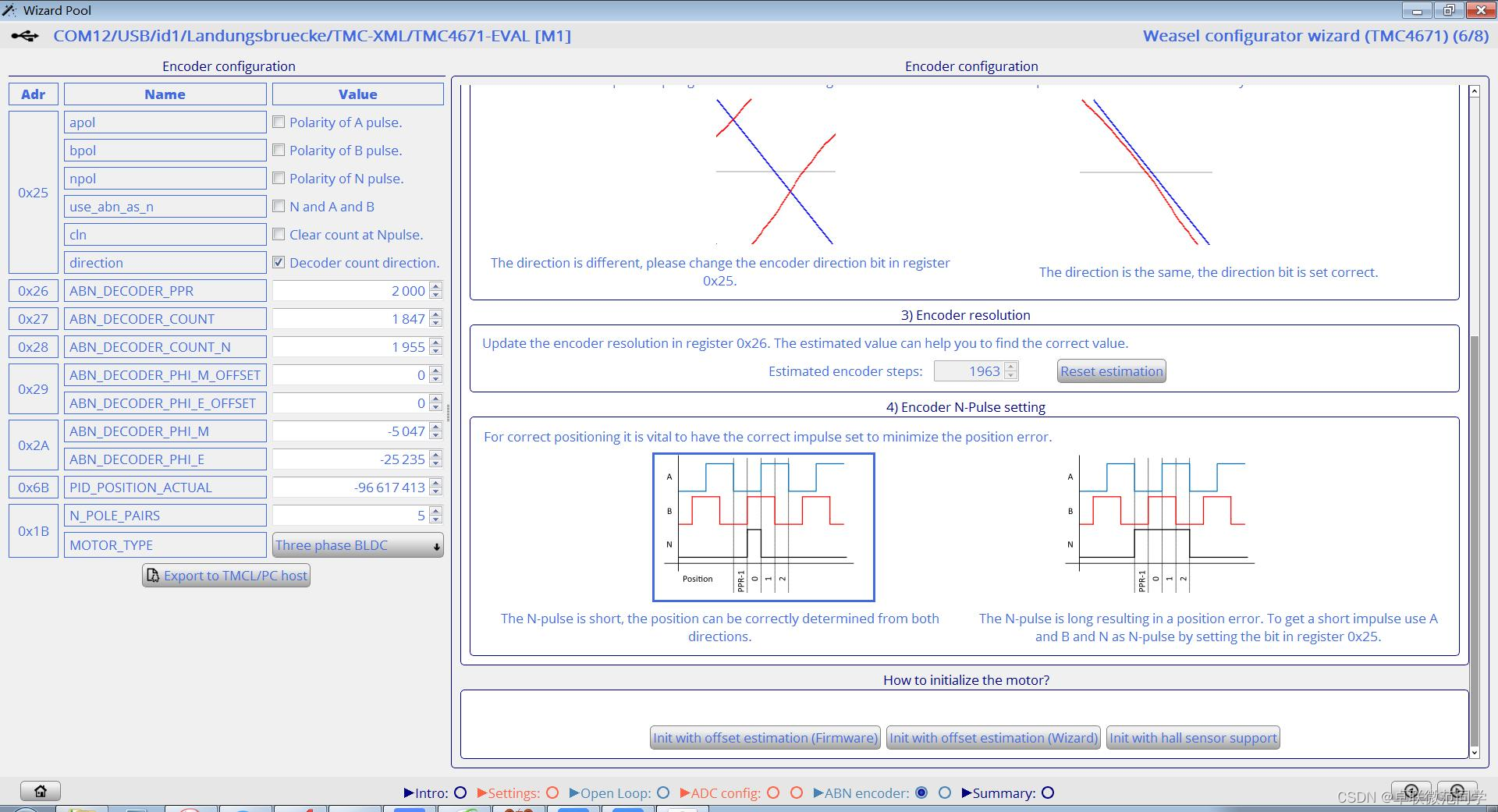Increase Estimated encoder steps spinner up arrow
Screen dimensions: 1498x812
click(x=1011, y=367)
